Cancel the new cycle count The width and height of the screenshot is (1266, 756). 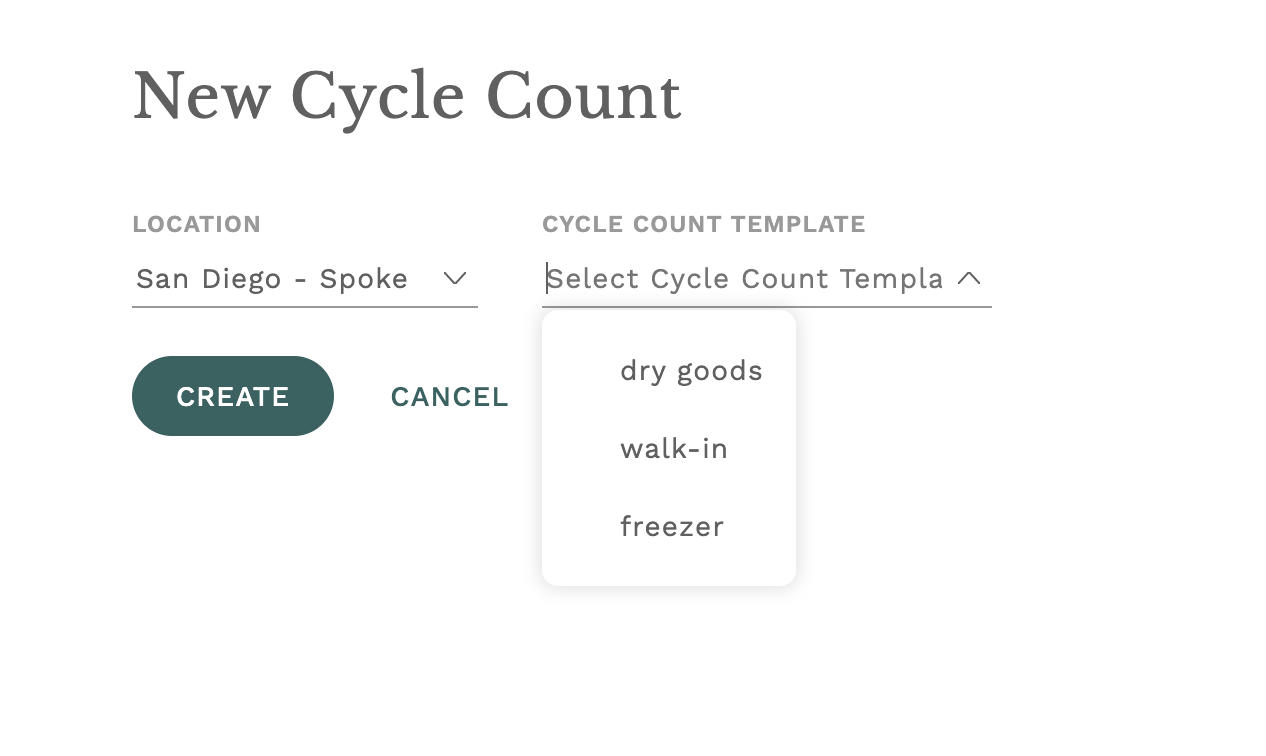449,397
